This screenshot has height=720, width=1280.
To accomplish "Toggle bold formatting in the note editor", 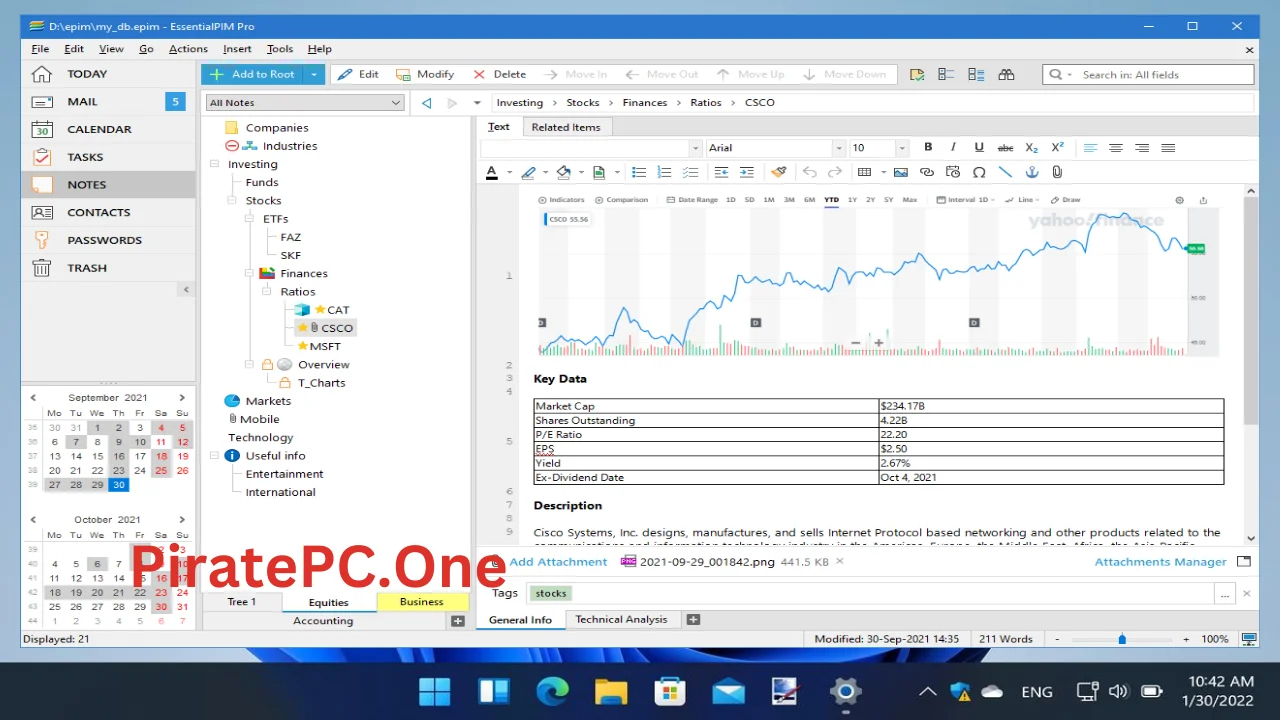I will [x=928, y=148].
